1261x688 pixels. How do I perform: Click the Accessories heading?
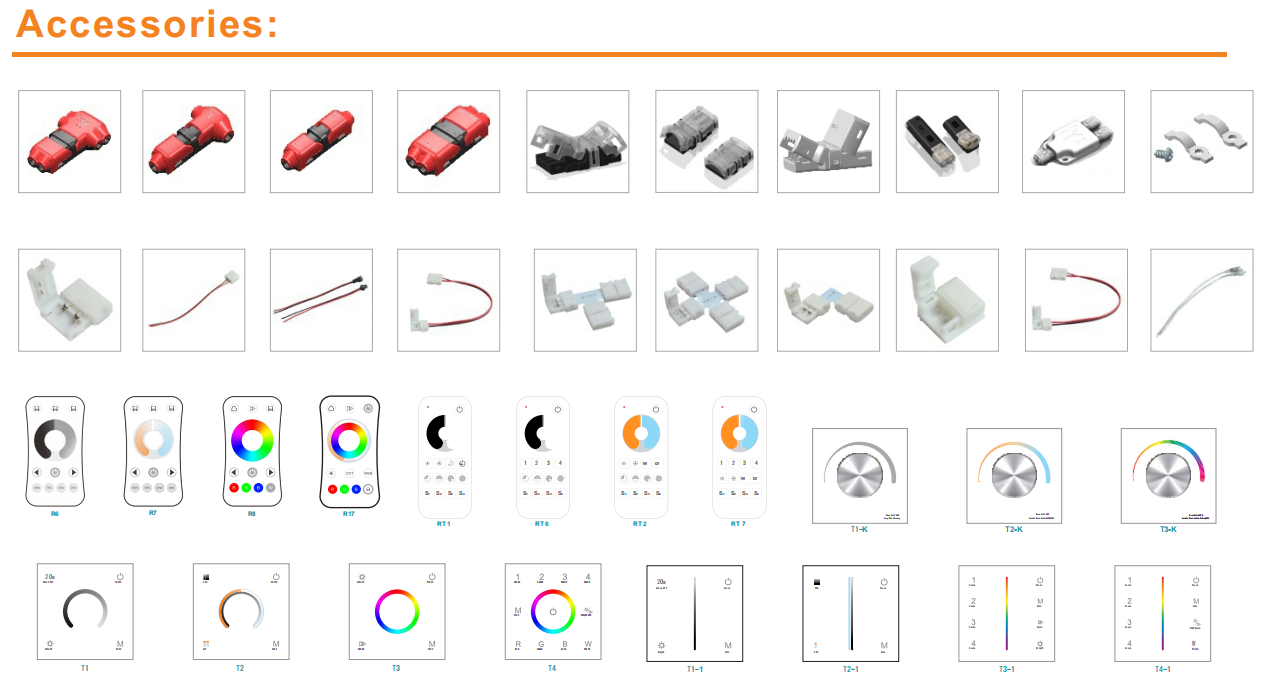(x=147, y=23)
